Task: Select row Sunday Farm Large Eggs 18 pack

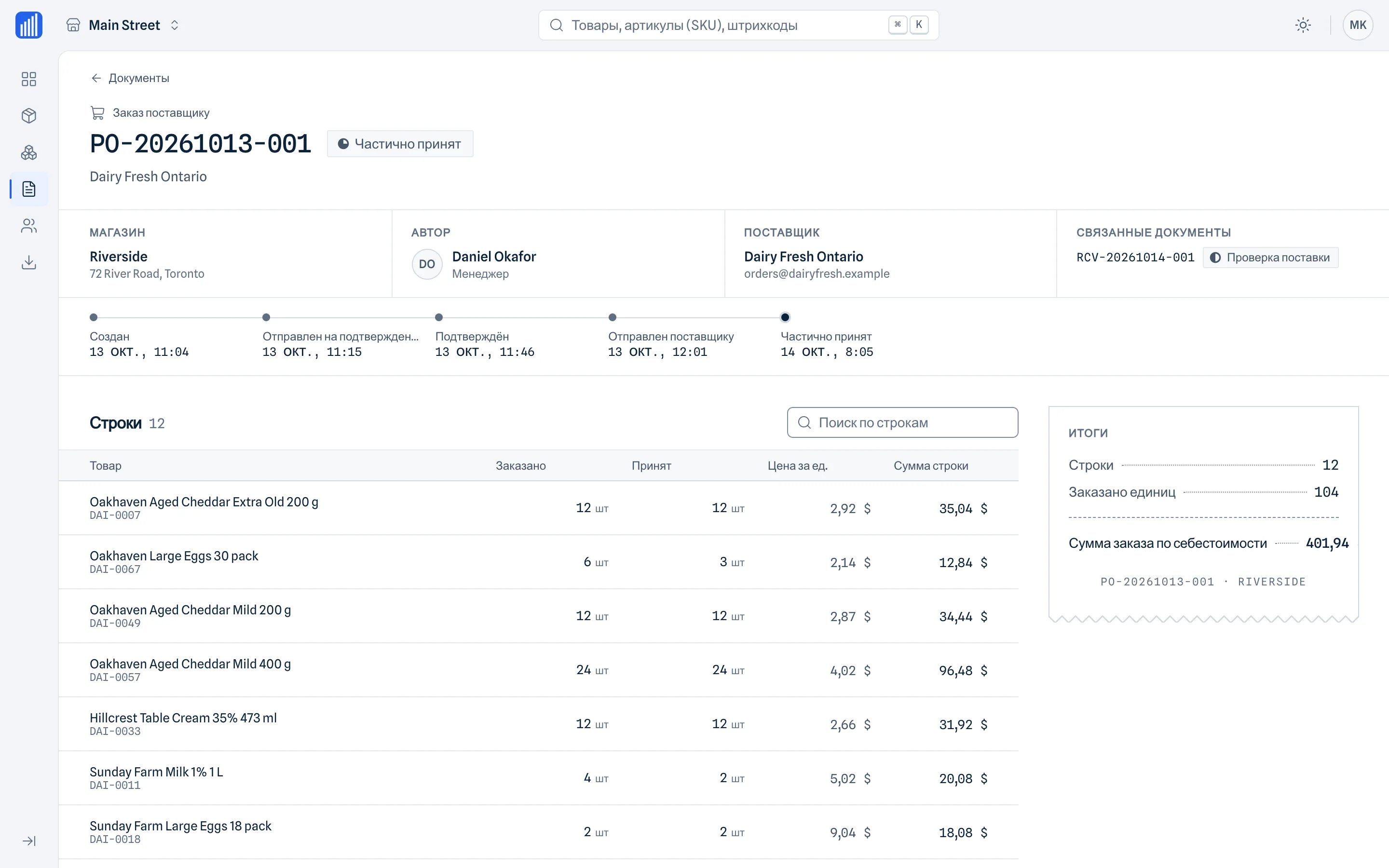Action: coord(538,832)
